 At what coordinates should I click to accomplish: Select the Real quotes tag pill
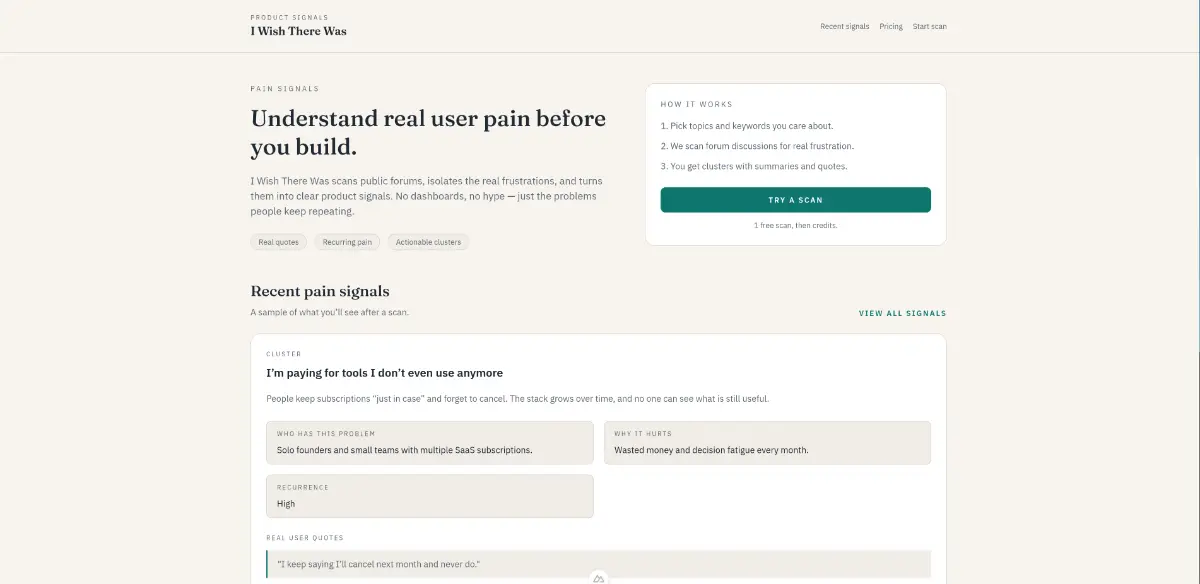[278, 242]
